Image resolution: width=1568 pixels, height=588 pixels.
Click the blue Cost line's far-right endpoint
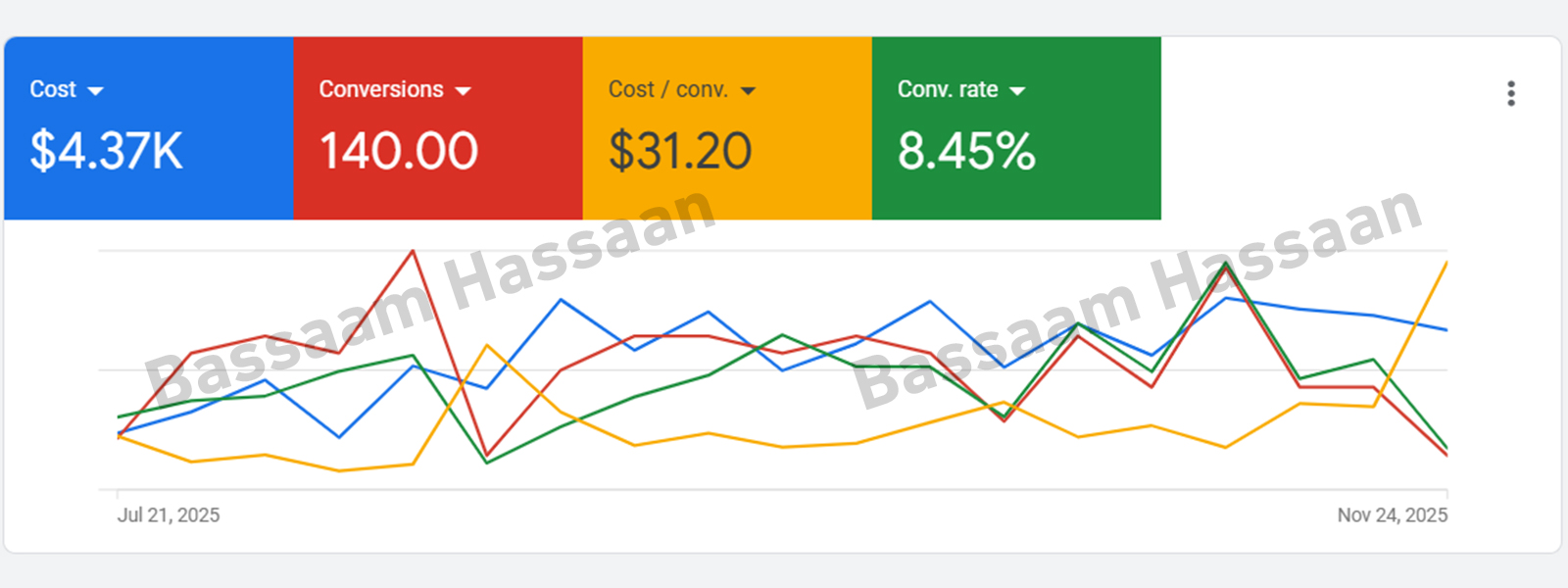(x=1446, y=329)
